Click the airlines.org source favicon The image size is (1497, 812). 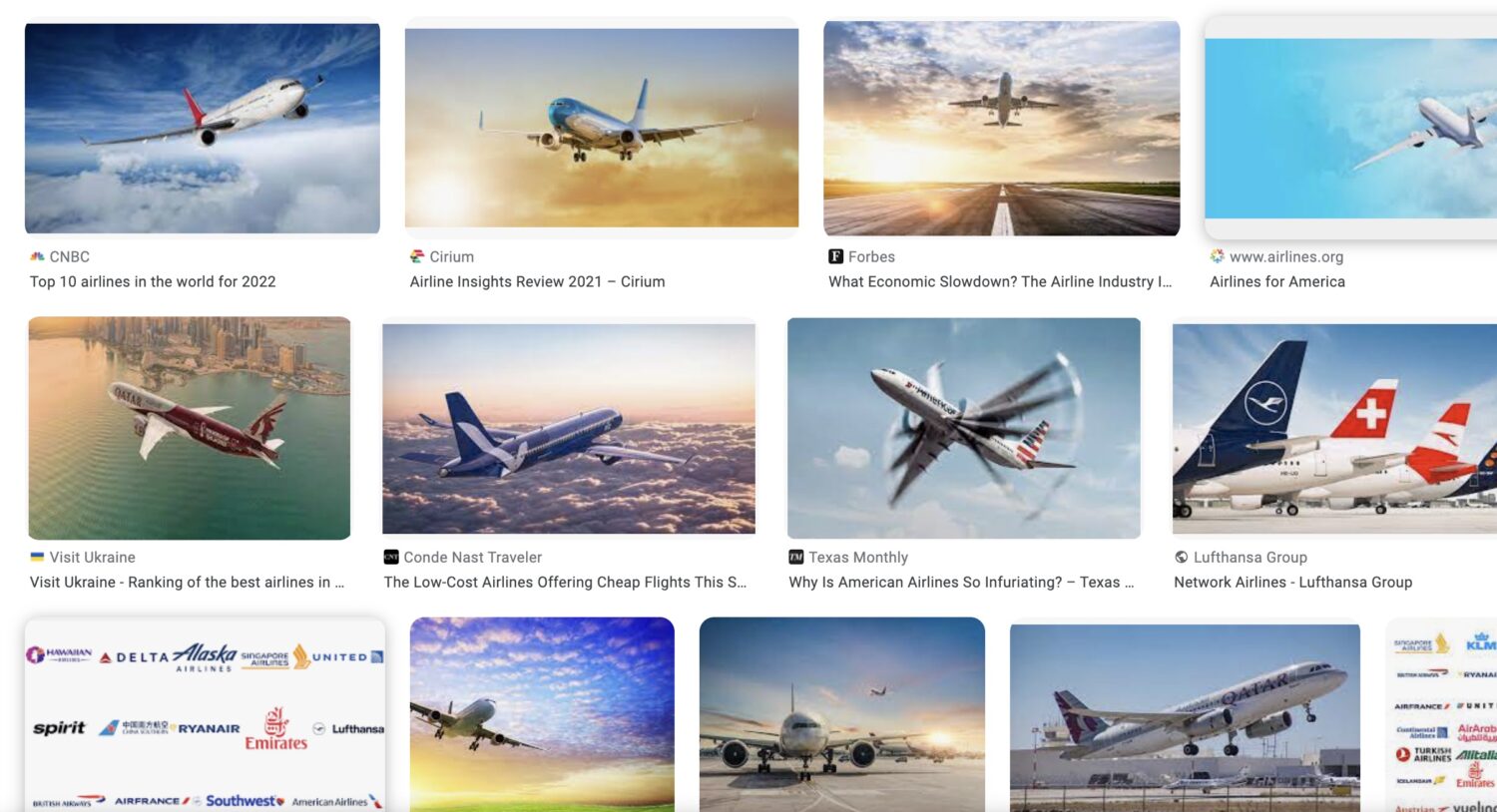(x=1218, y=256)
